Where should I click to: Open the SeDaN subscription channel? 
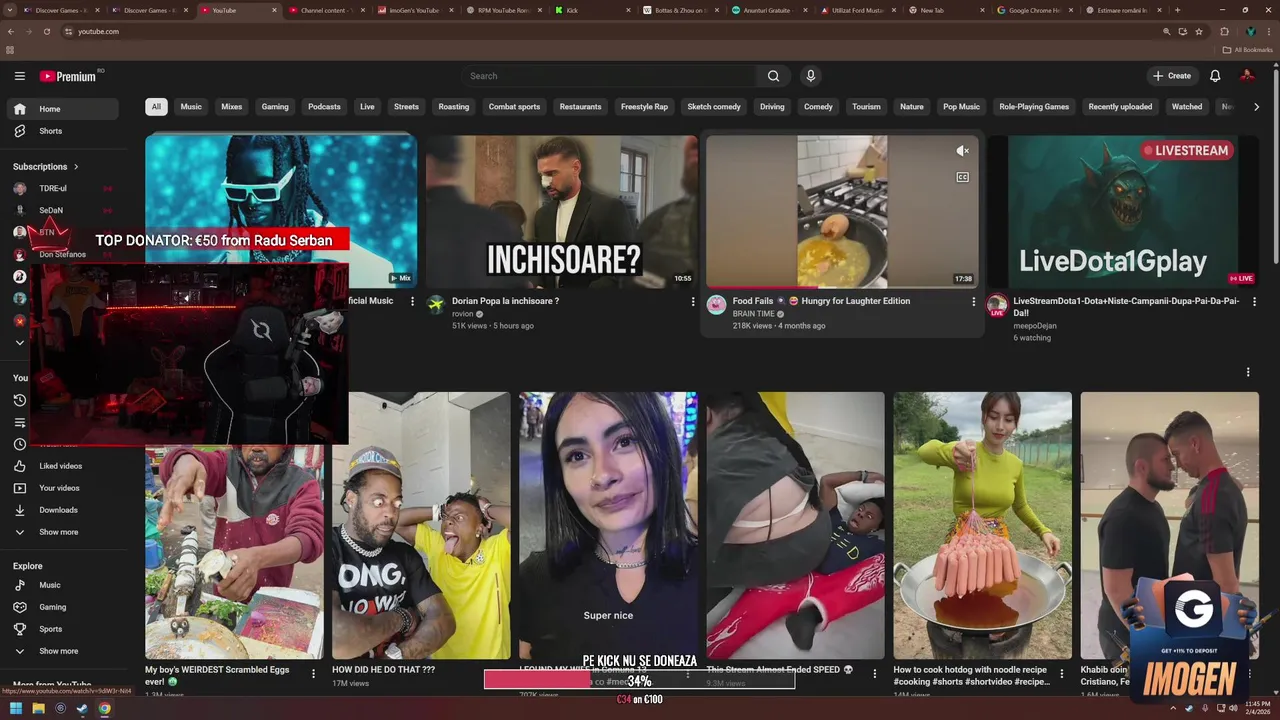pos(62,210)
